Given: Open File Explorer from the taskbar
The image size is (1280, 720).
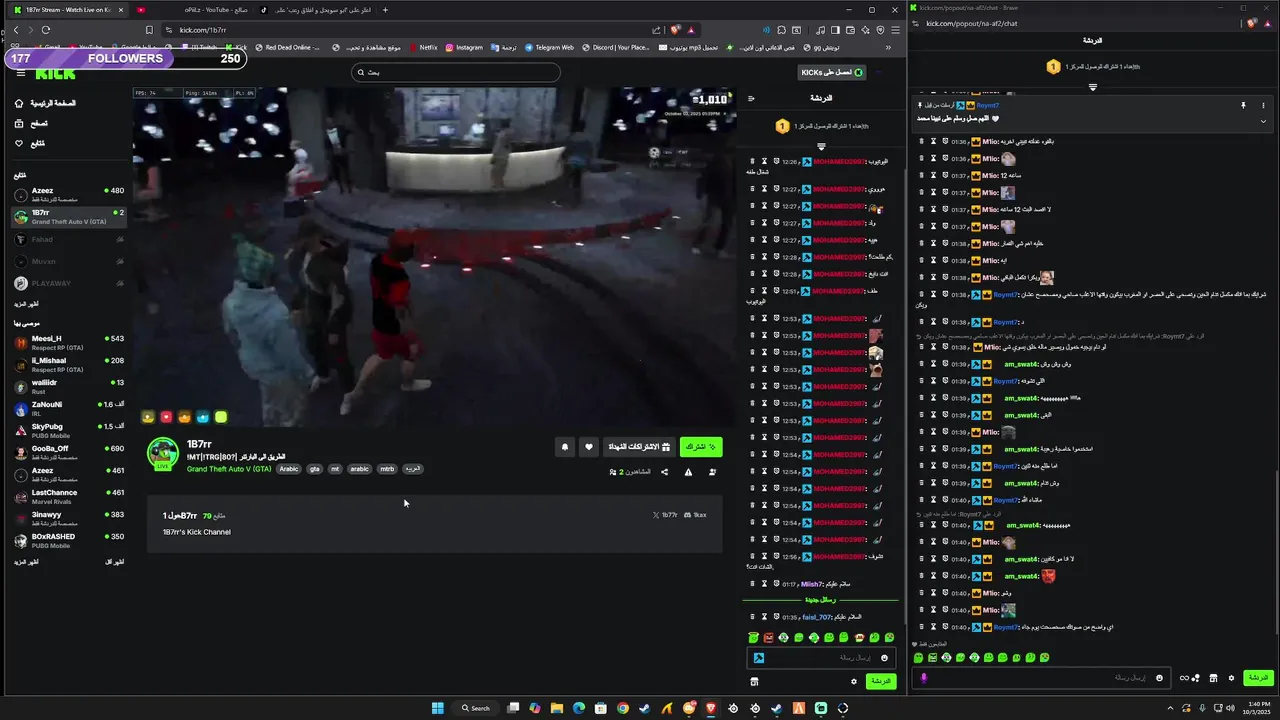Looking at the screenshot, I should [x=557, y=708].
